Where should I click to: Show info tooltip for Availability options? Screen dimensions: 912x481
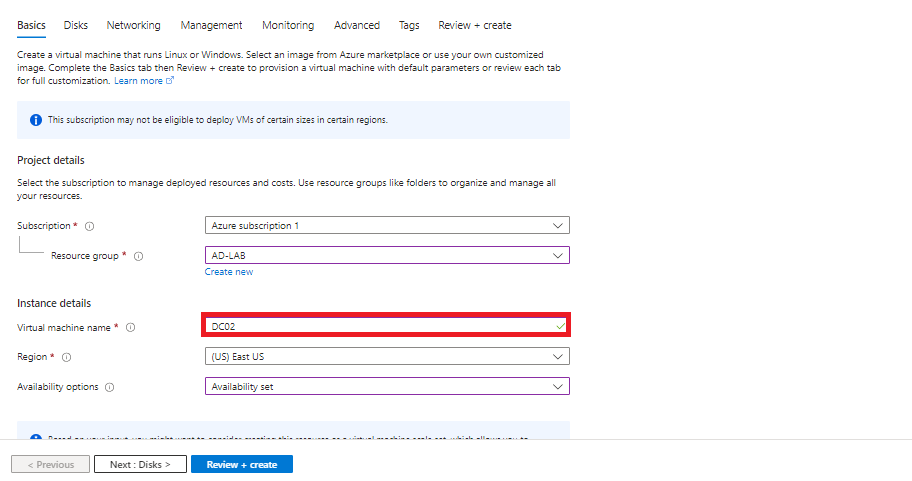tap(109, 387)
